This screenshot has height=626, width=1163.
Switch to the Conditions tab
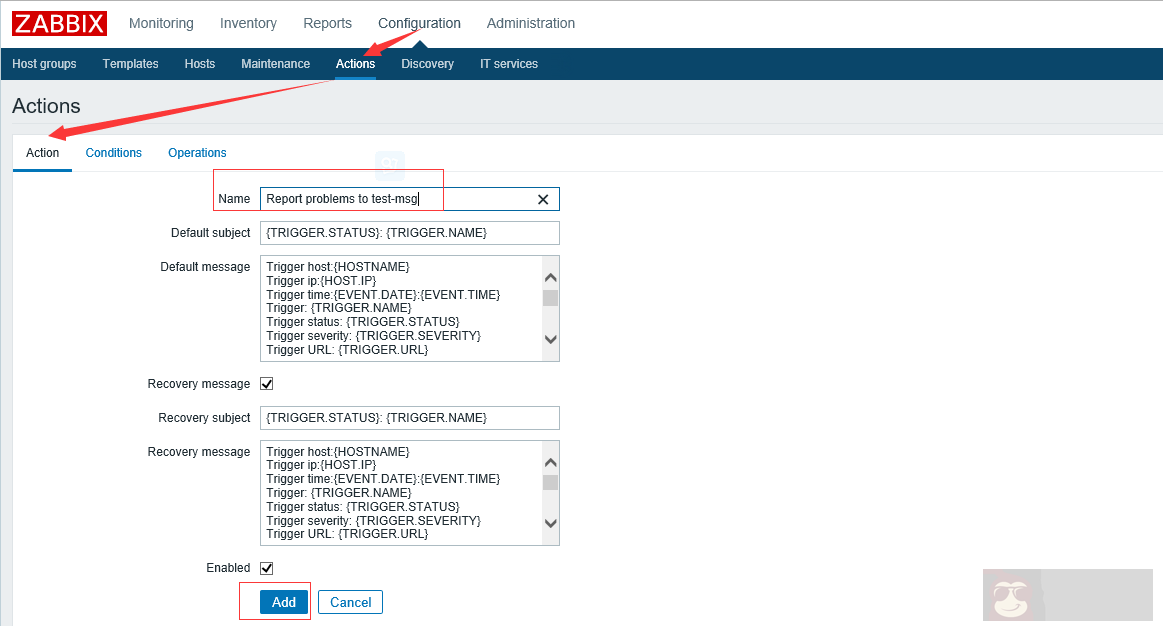(x=113, y=152)
